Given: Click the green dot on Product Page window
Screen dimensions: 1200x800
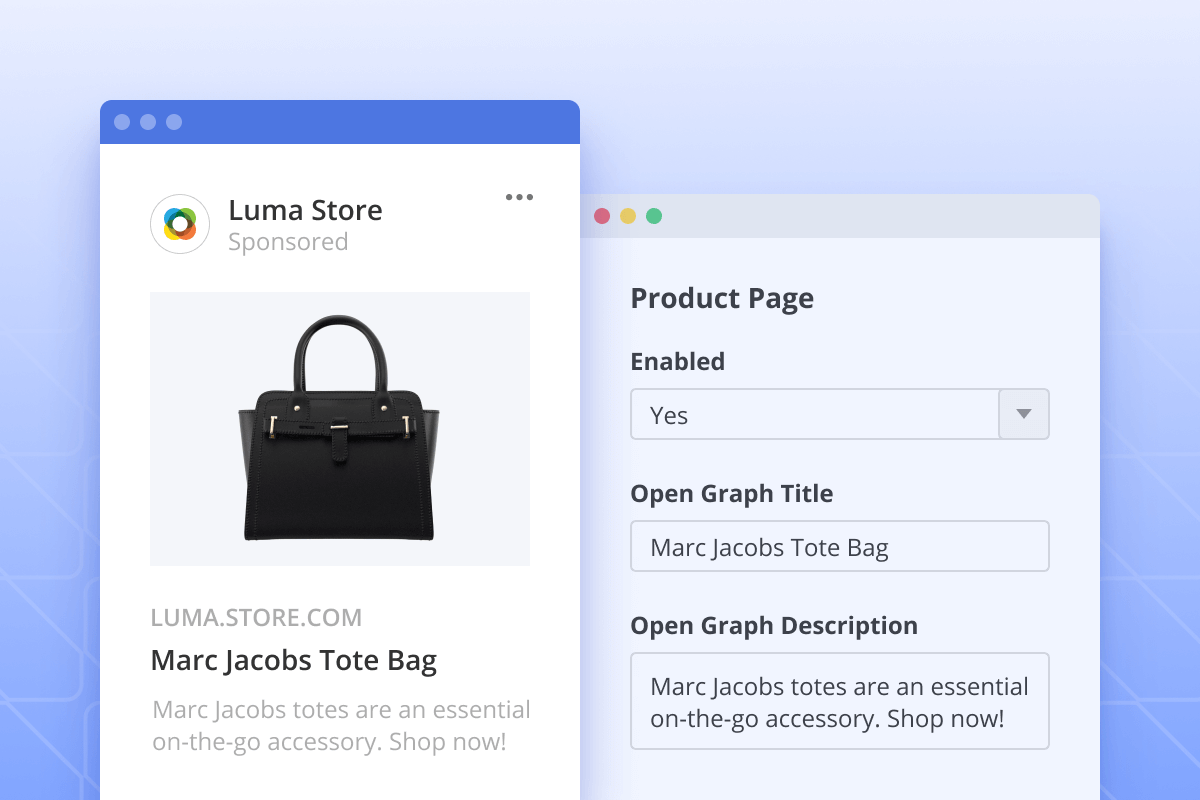Looking at the screenshot, I should coord(654,216).
